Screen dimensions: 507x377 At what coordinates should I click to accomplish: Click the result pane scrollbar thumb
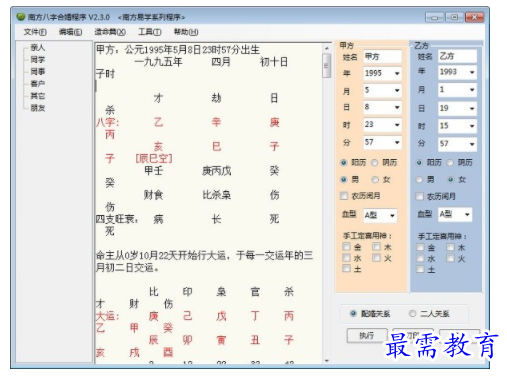(327, 66)
